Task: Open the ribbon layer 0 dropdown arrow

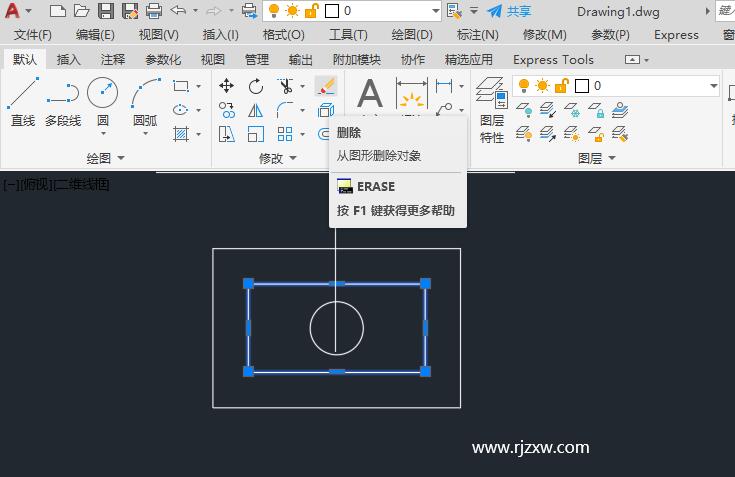Action: coord(713,86)
